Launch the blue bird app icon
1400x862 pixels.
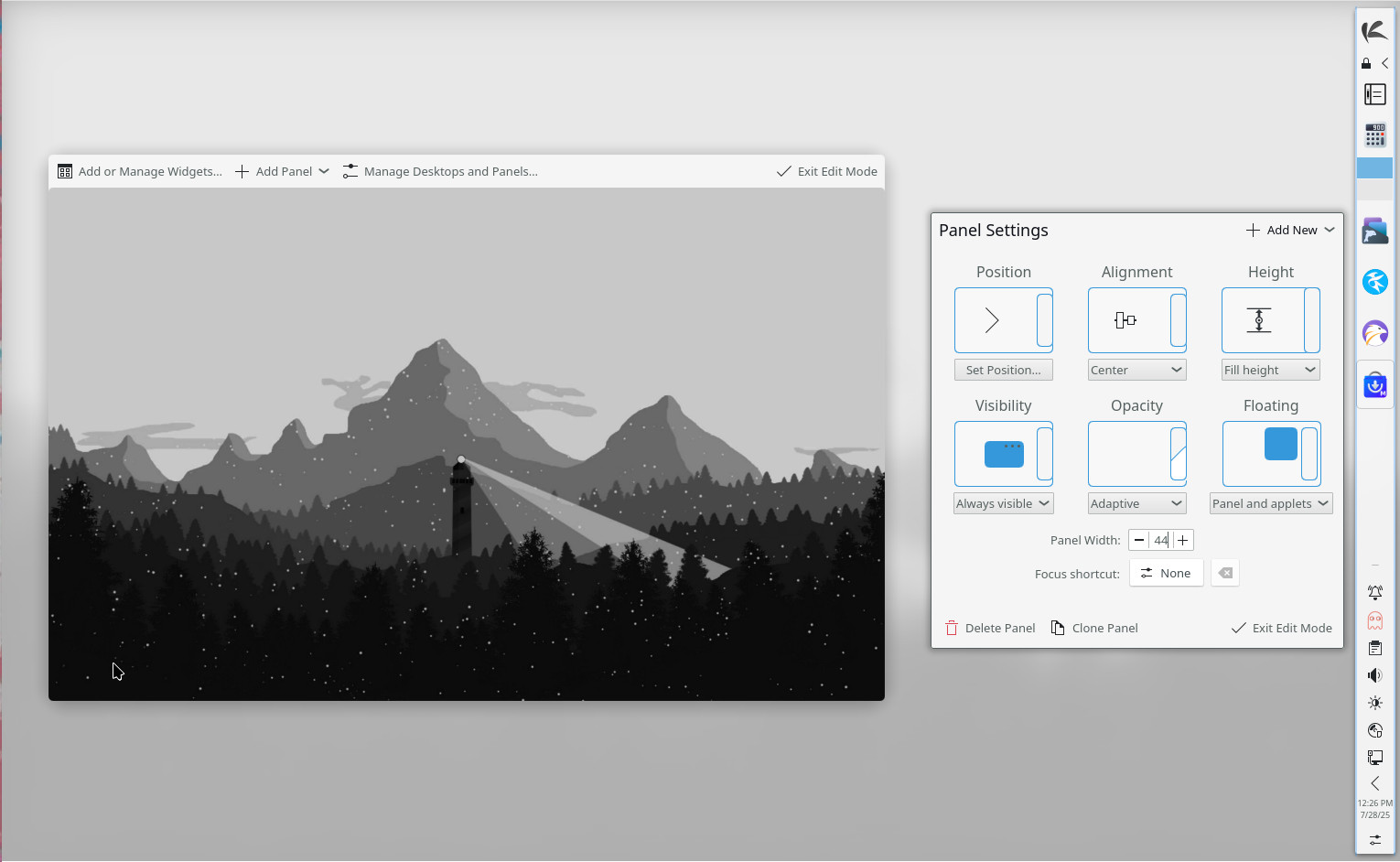1374,282
